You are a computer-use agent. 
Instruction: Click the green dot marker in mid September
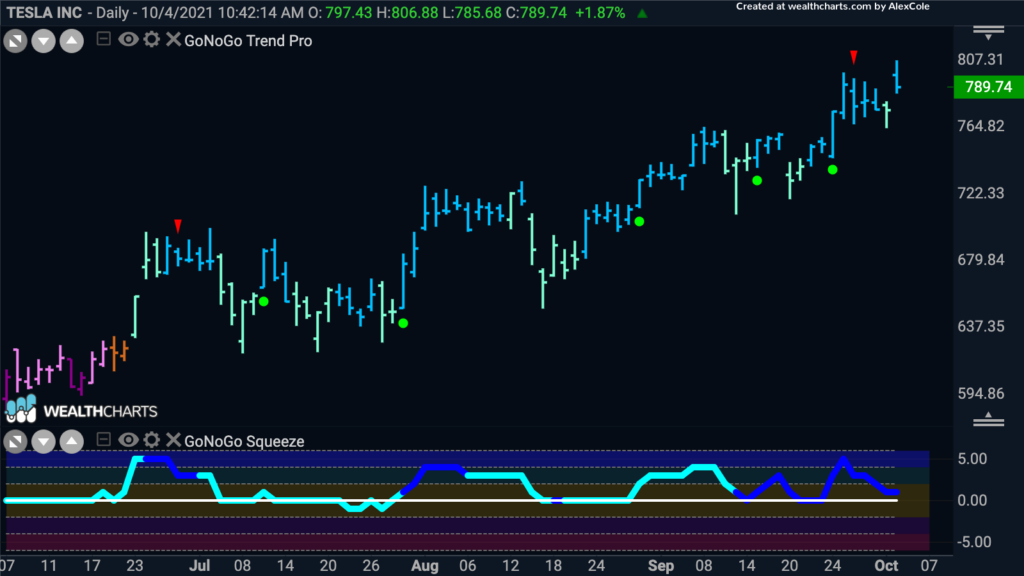pos(757,181)
